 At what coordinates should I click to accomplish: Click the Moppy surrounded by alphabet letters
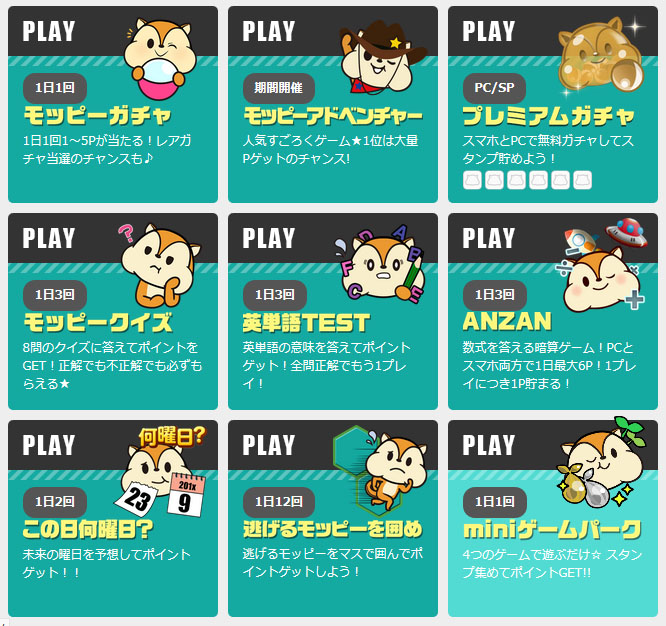(x=380, y=263)
